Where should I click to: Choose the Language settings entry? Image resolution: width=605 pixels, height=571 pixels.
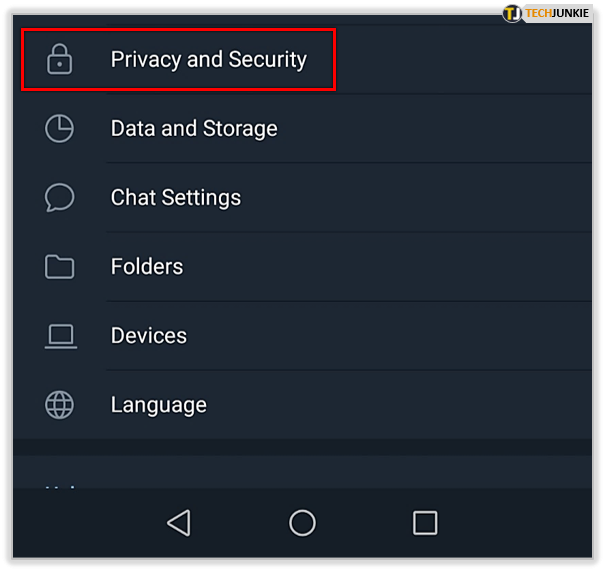coord(159,405)
